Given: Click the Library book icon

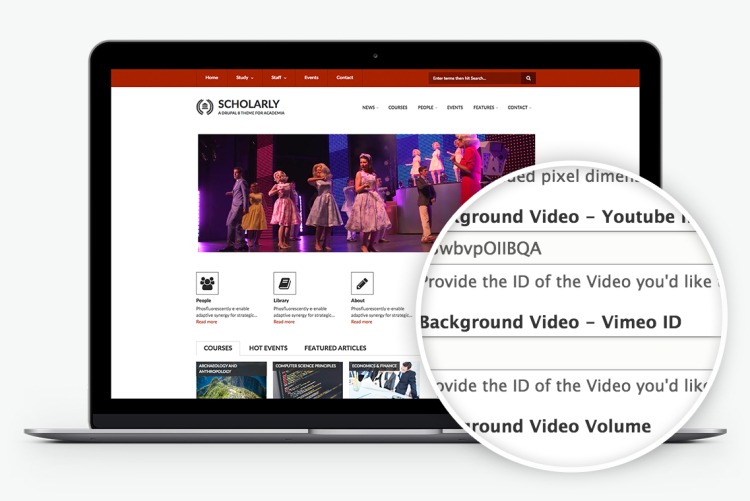Looking at the screenshot, I should (285, 283).
